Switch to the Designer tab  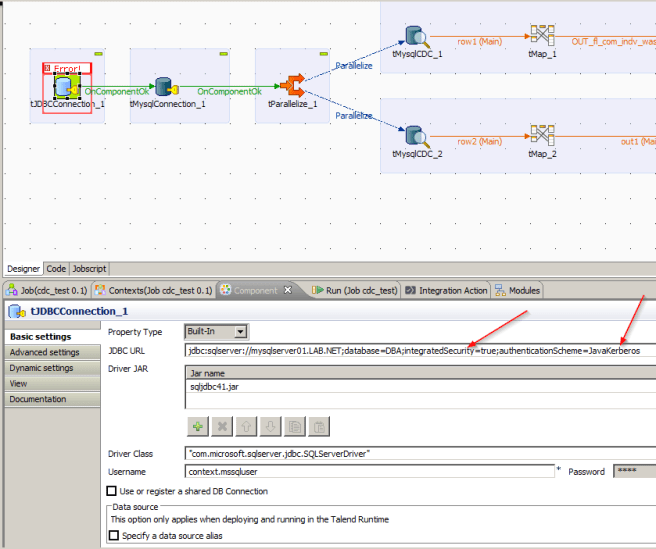click(x=23, y=269)
